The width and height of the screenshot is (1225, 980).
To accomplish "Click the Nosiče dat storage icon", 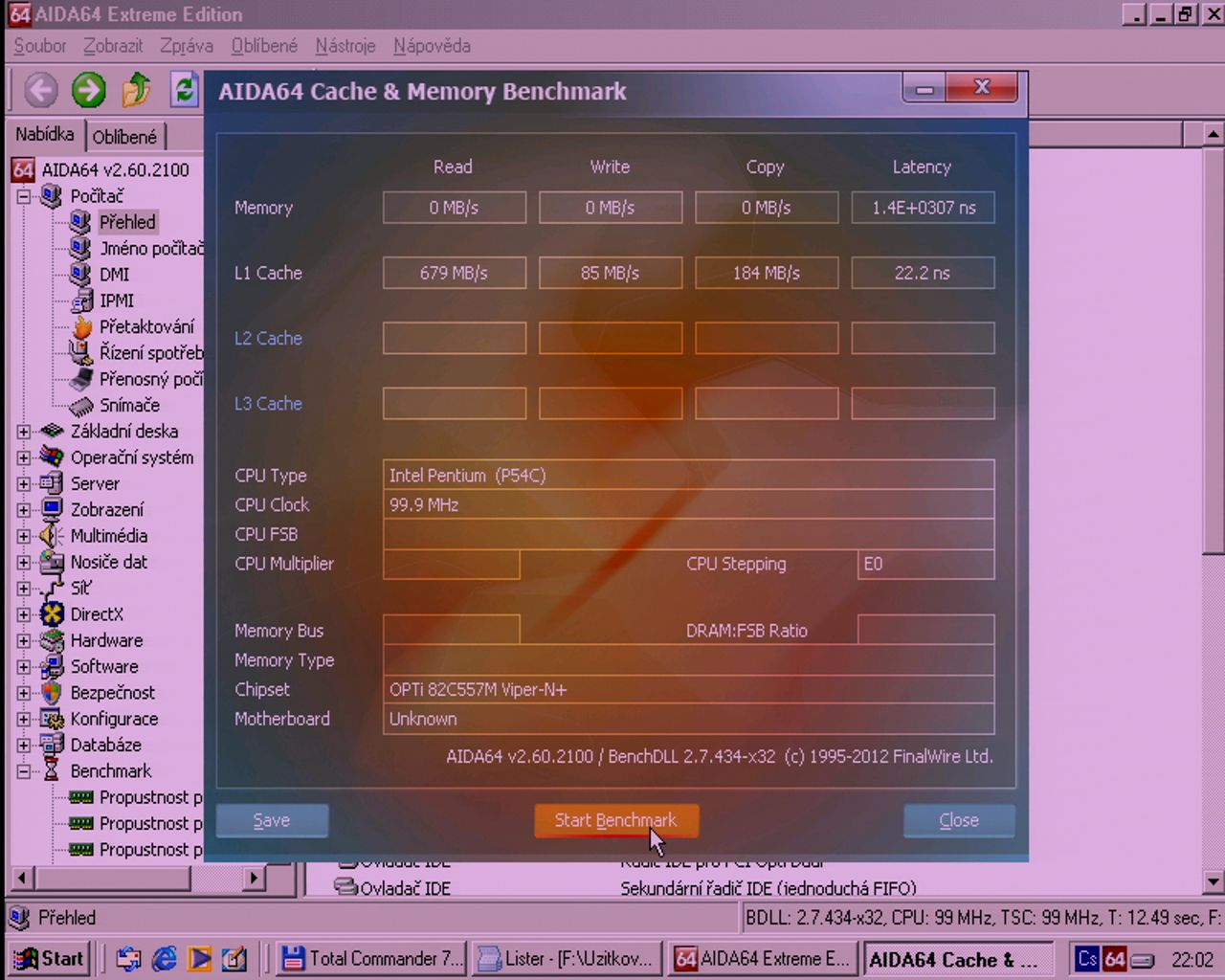I will (x=52, y=562).
